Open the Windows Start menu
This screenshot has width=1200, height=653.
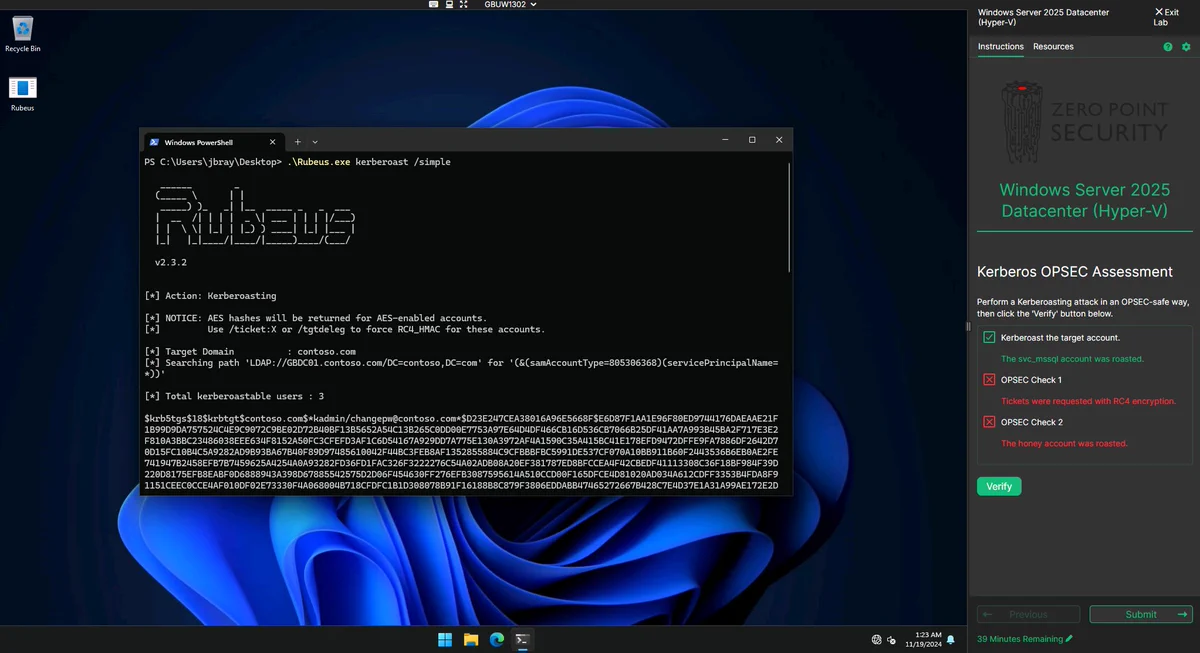point(444,639)
